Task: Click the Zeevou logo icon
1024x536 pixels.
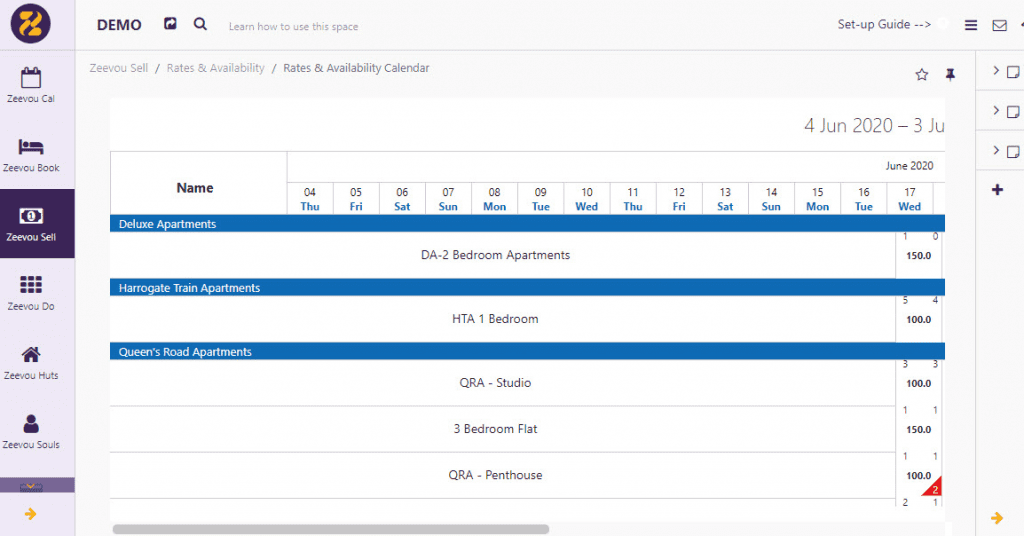Action: click(x=31, y=24)
